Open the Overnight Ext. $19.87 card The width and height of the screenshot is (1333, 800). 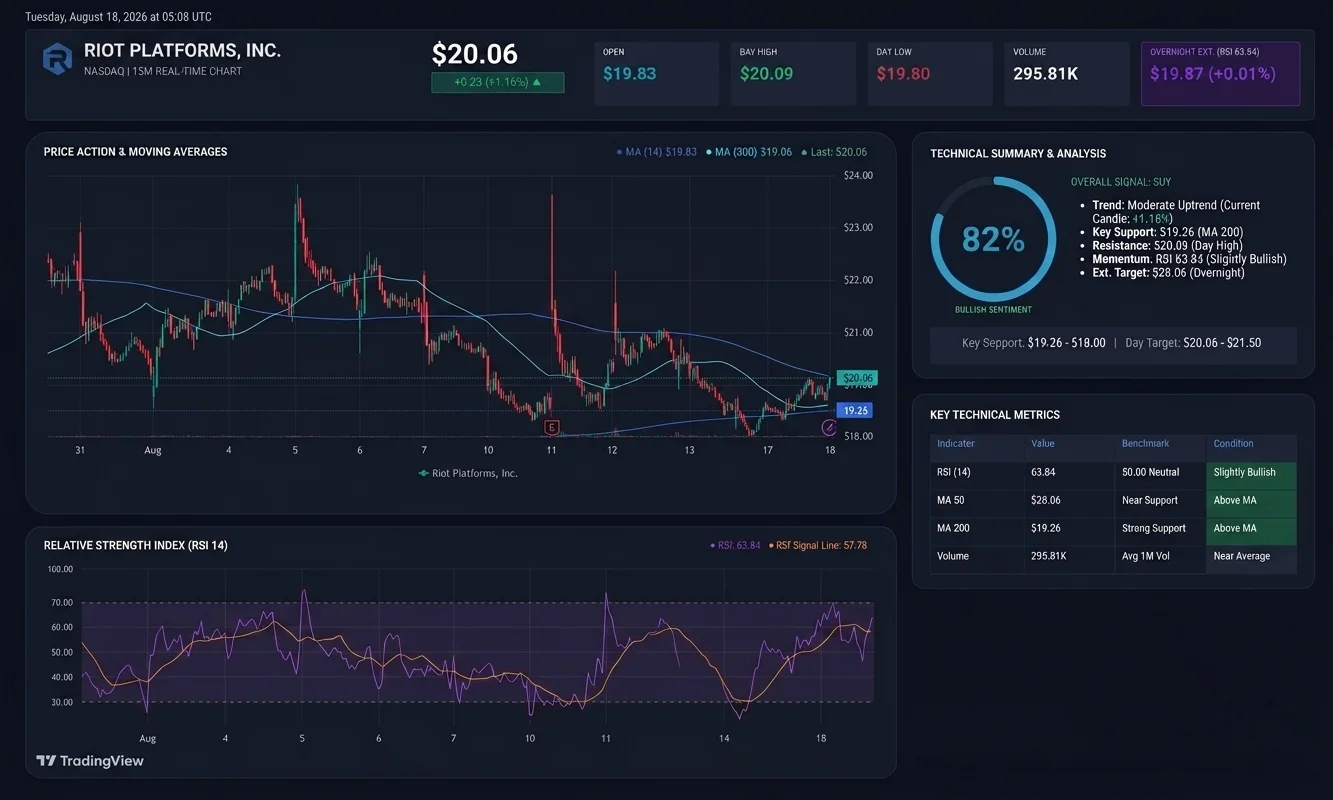click(x=1220, y=74)
